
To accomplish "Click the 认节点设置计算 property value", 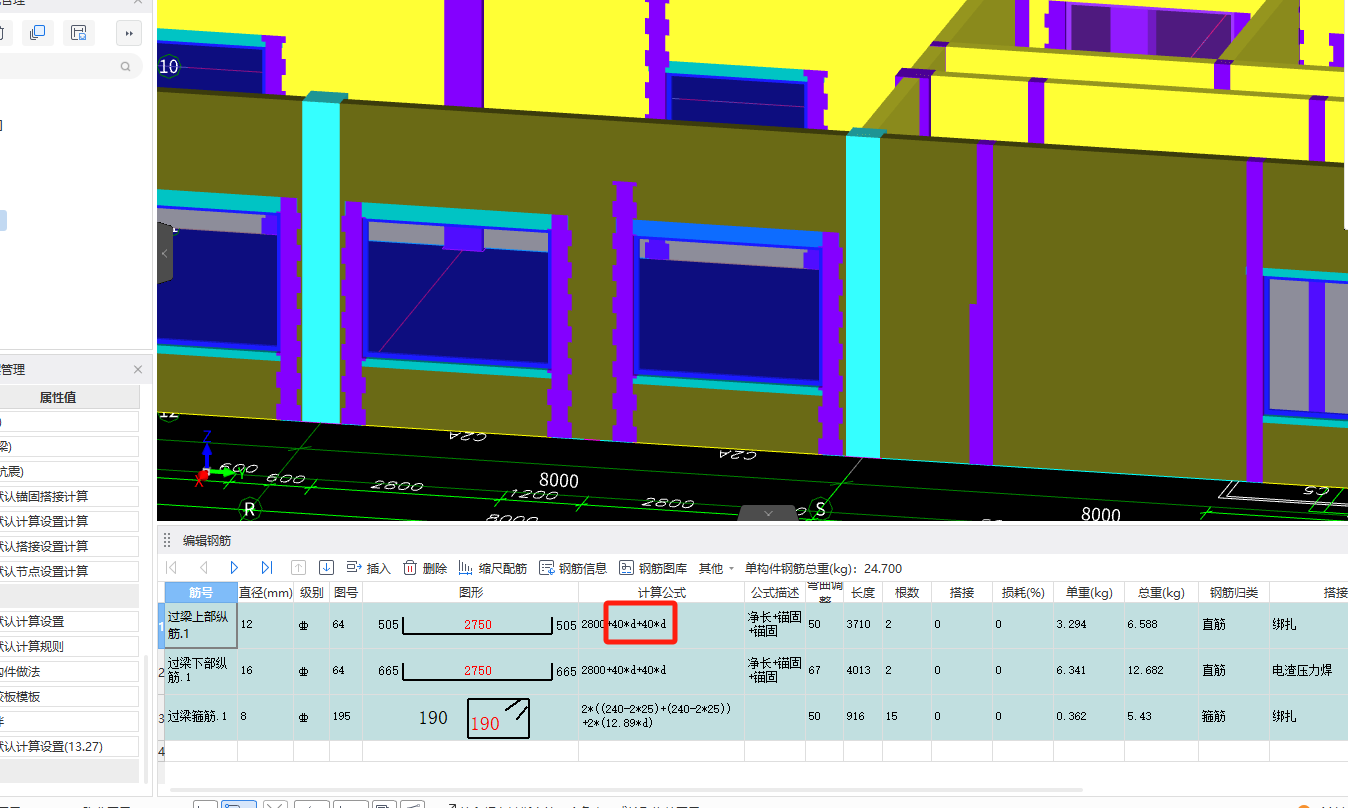I will pyautogui.click(x=69, y=571).
